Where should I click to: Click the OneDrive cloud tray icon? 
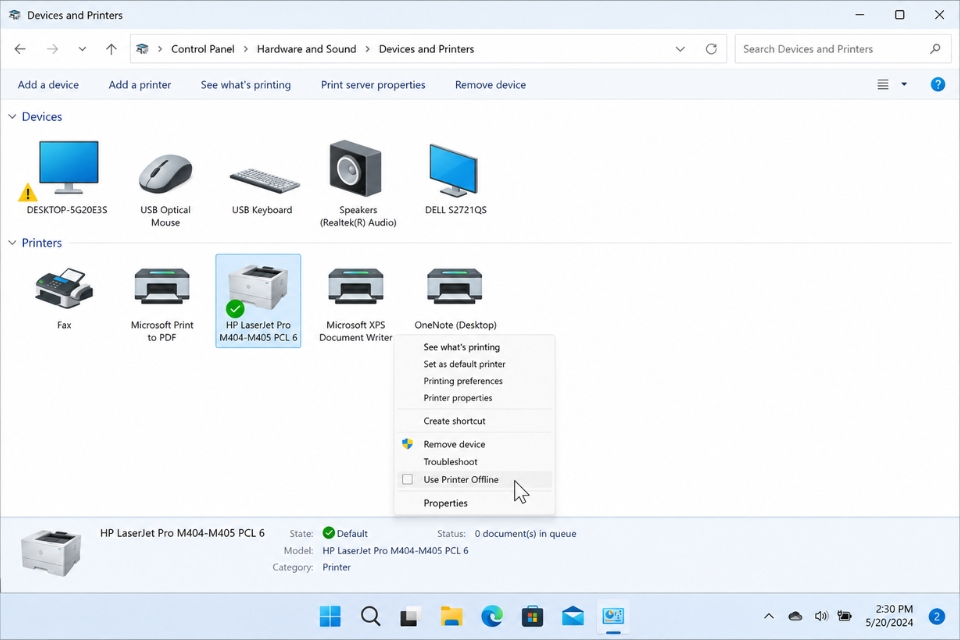(795, 616)
